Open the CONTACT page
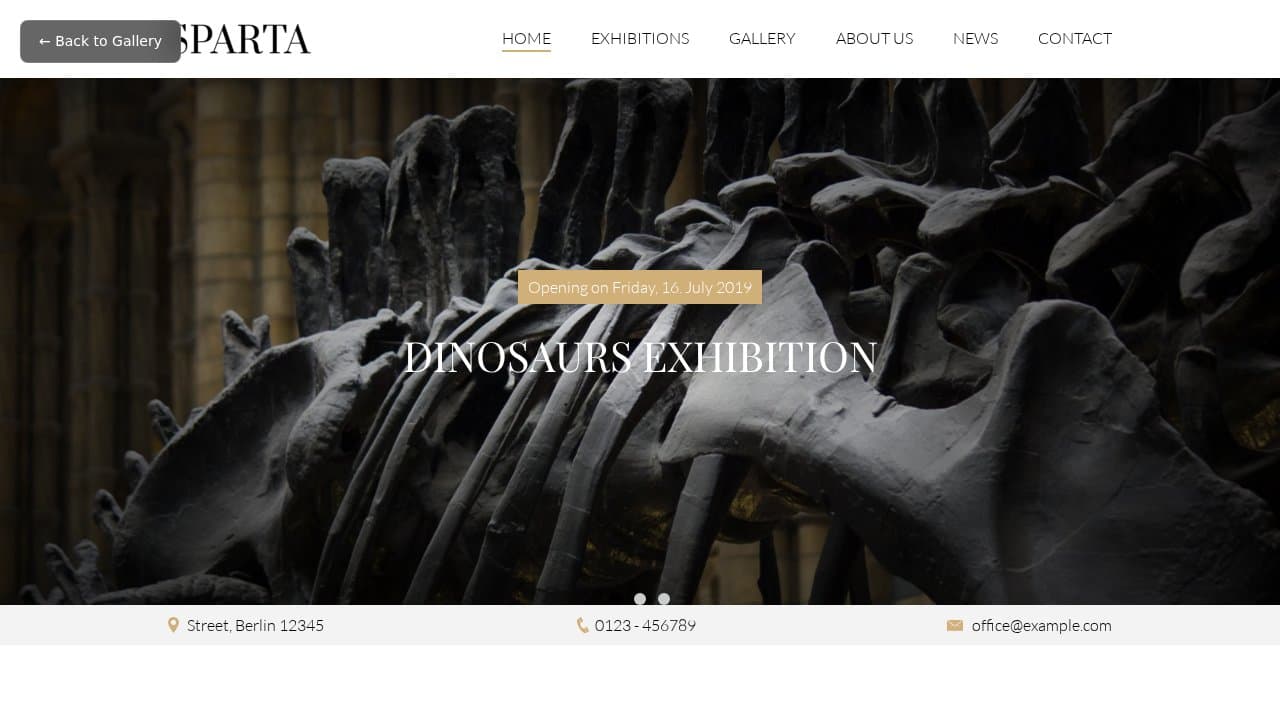The image size is (1280, 720). click(1075, 38)
